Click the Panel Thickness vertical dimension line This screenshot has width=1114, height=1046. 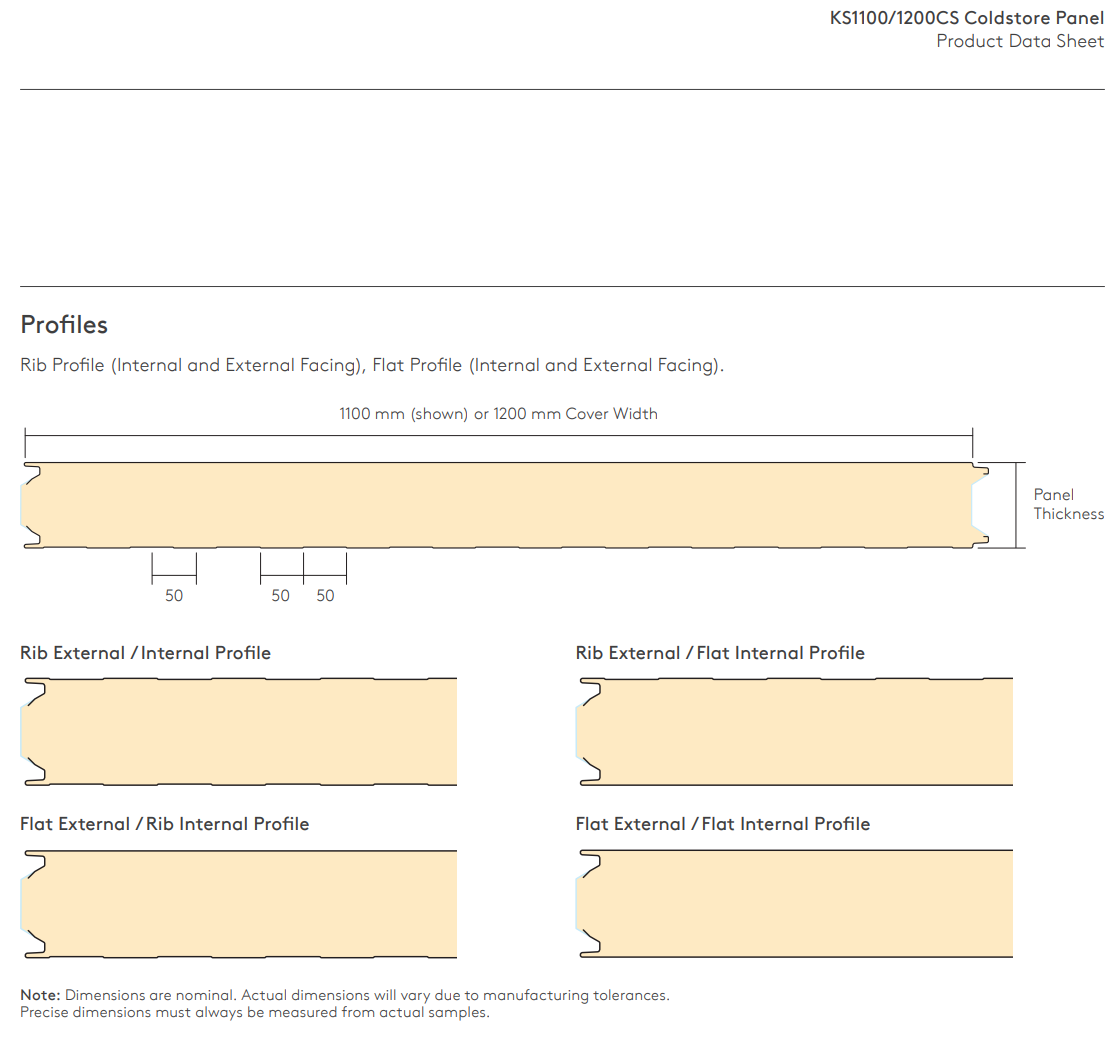(x=1017, y=505)
